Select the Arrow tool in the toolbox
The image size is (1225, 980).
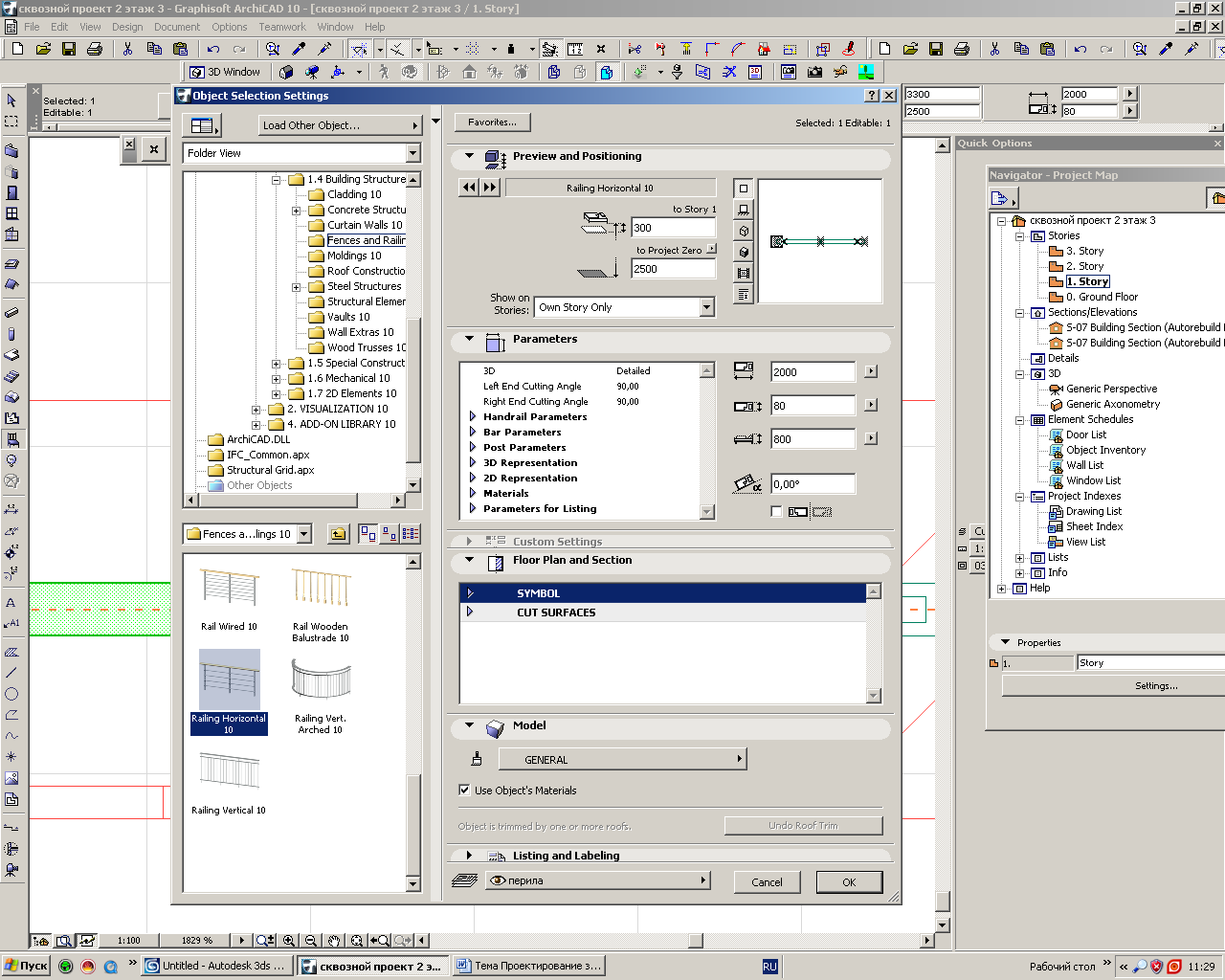(x=11, y=100)
